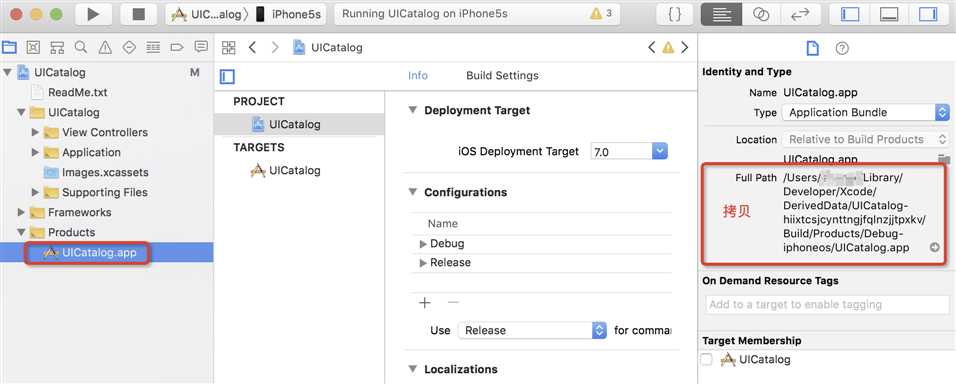The width and height of the screenshot is (956, 384).
Task: Open the Issue navigator triangle icon
Action: 105,47
